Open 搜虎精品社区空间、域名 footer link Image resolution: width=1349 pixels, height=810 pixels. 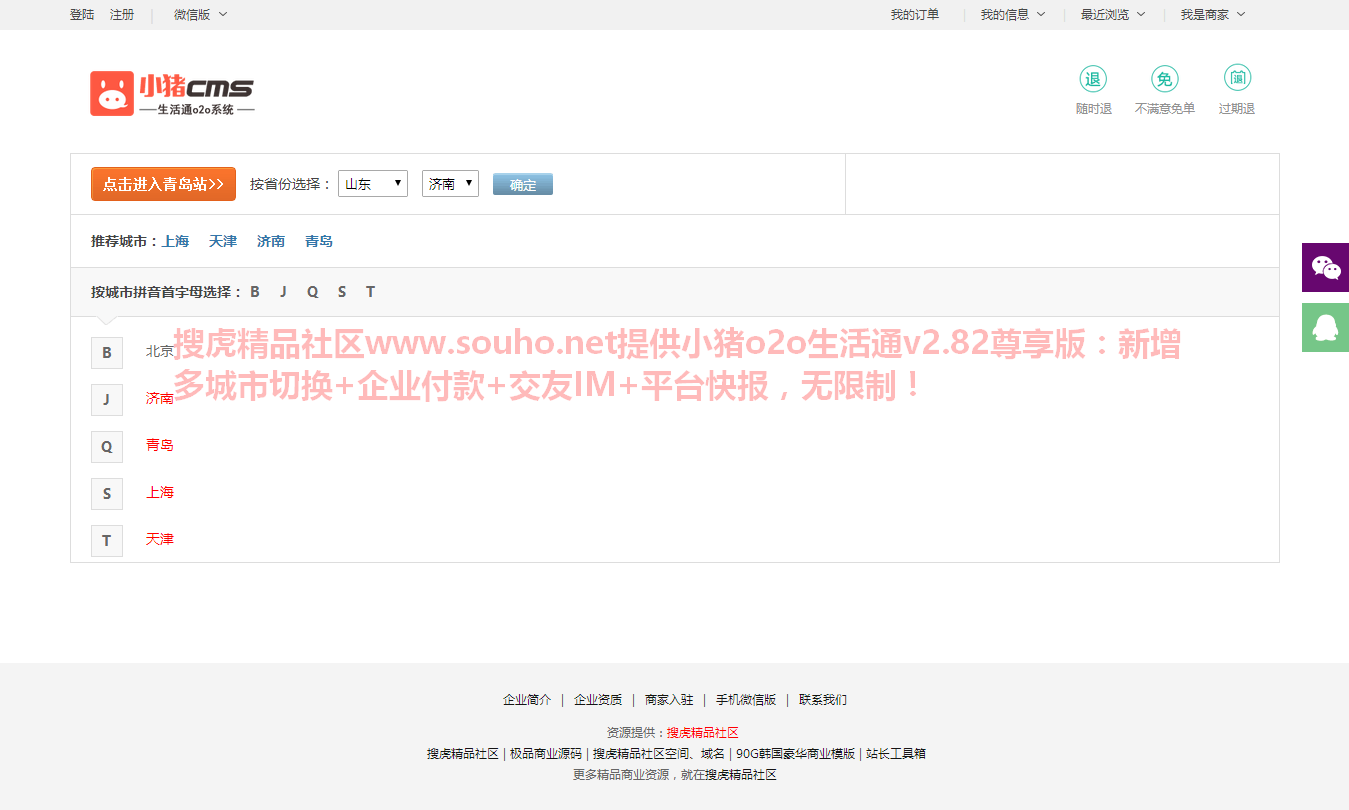659,754
